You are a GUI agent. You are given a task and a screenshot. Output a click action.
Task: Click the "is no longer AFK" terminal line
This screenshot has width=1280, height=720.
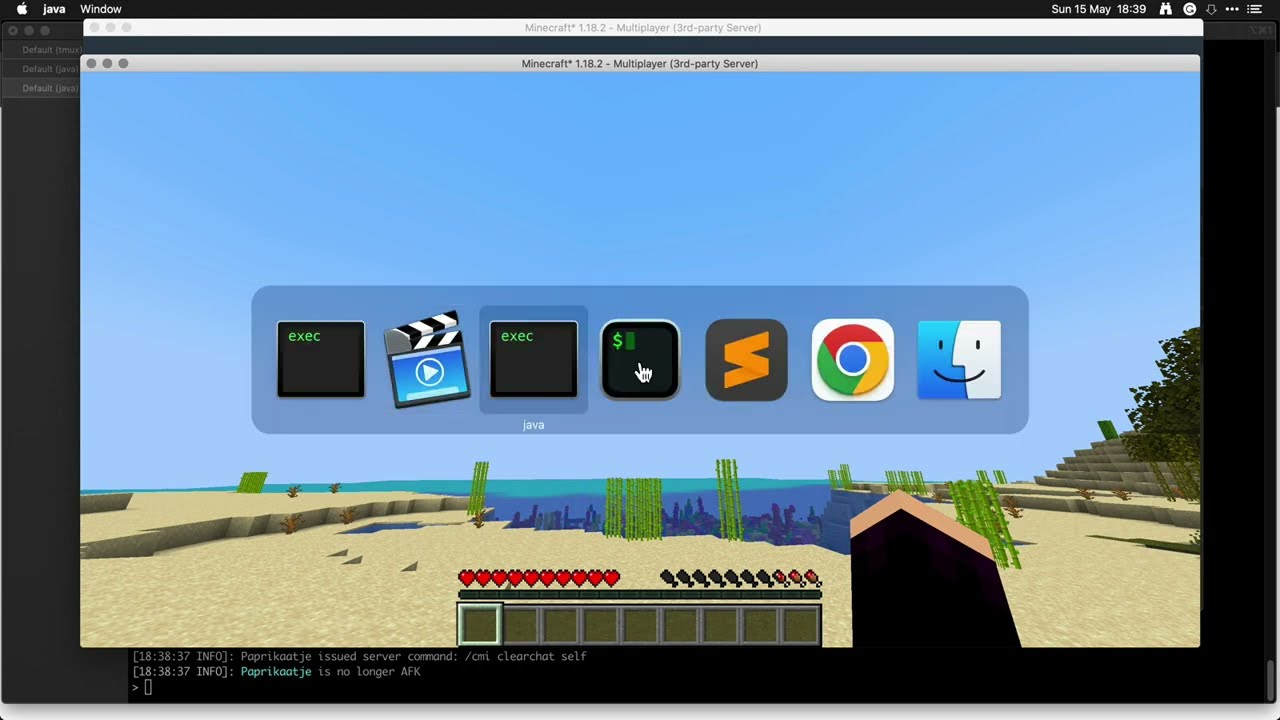coord(276,672)
